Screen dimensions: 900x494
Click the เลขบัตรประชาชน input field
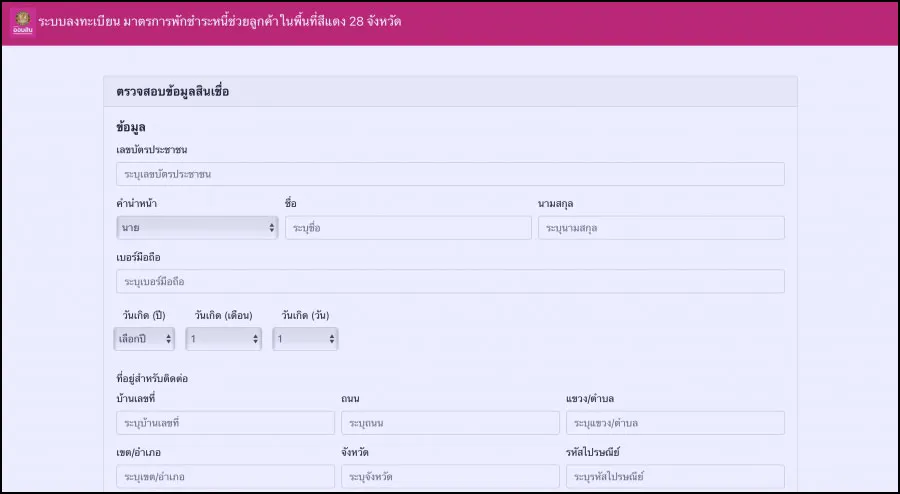(449, 174)
